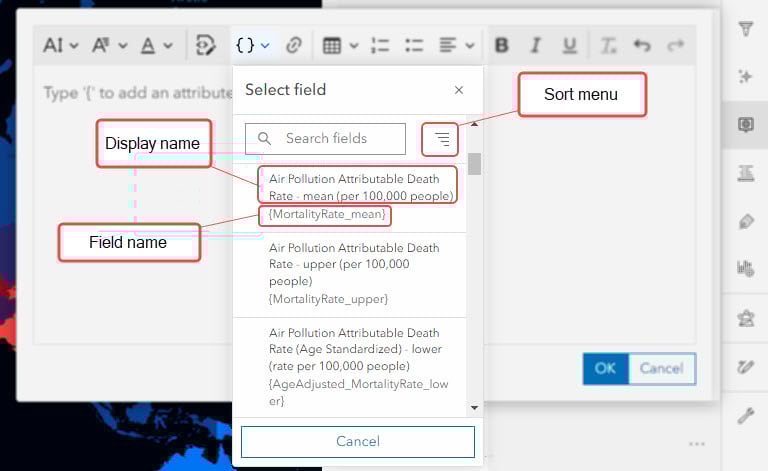The height and width of the screenshot is (471, 768).
Task: Expand the text alignment dropdown arrow
Action: coord(470,46)
